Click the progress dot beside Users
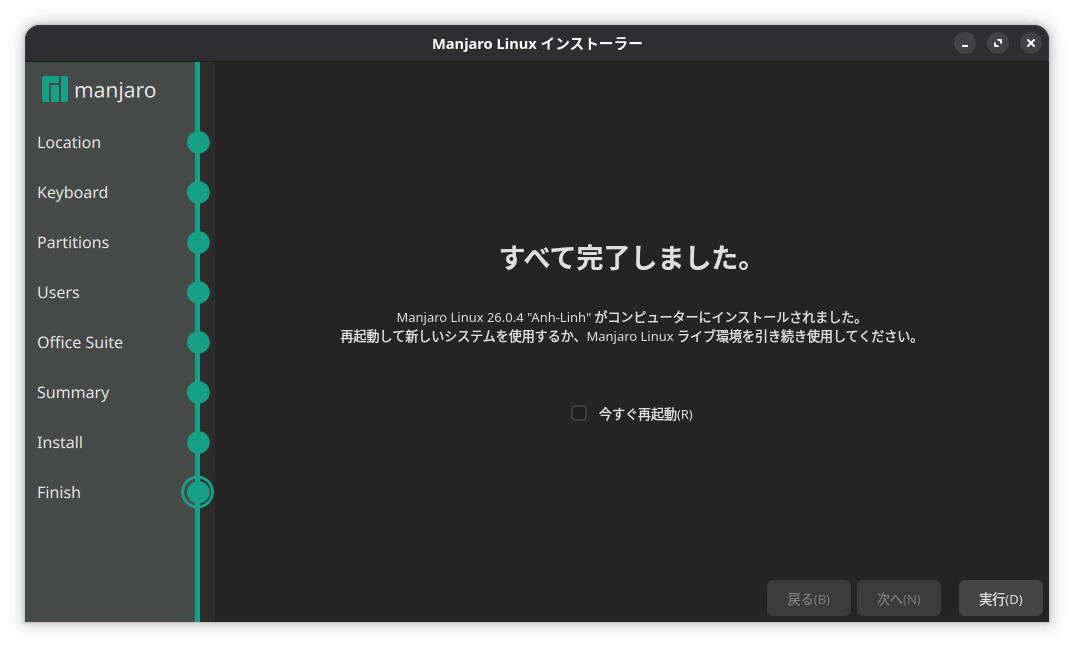Image resolution: width=1074 pixels, height=647 pixels. pos(198,292)
